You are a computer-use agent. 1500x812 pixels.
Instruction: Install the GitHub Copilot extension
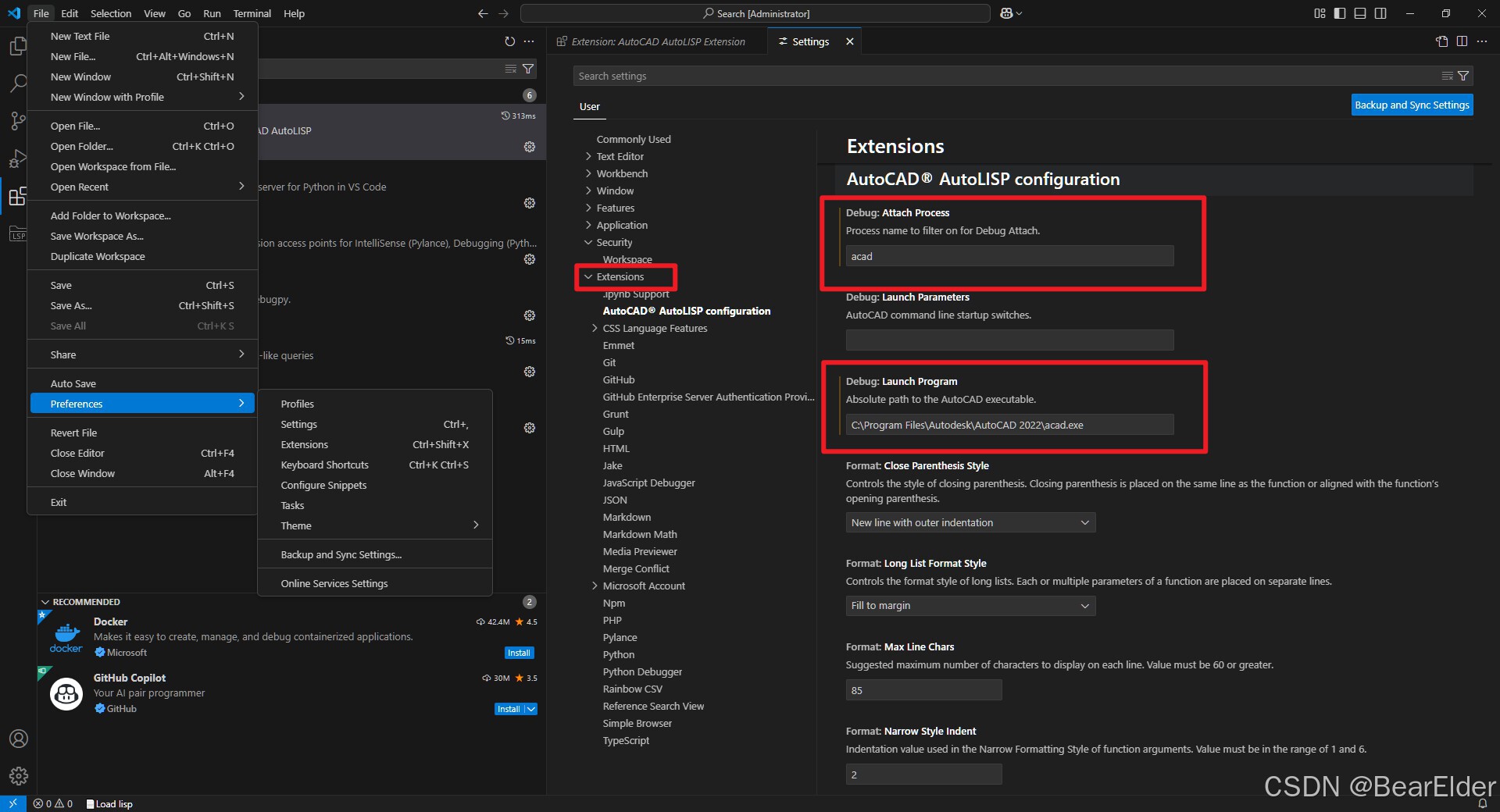[x=509, y=709]
